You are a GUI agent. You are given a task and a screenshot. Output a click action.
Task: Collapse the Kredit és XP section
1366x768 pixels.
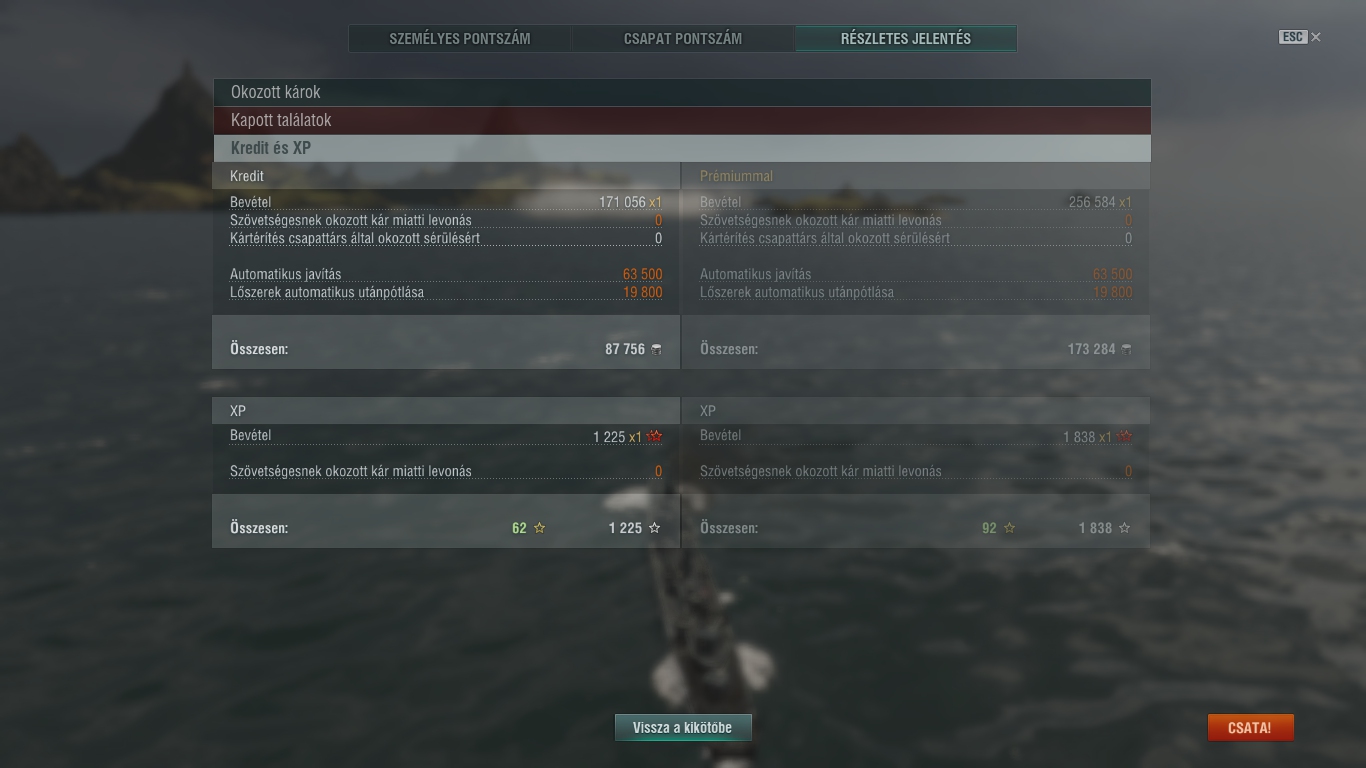(x=681, y=148)
